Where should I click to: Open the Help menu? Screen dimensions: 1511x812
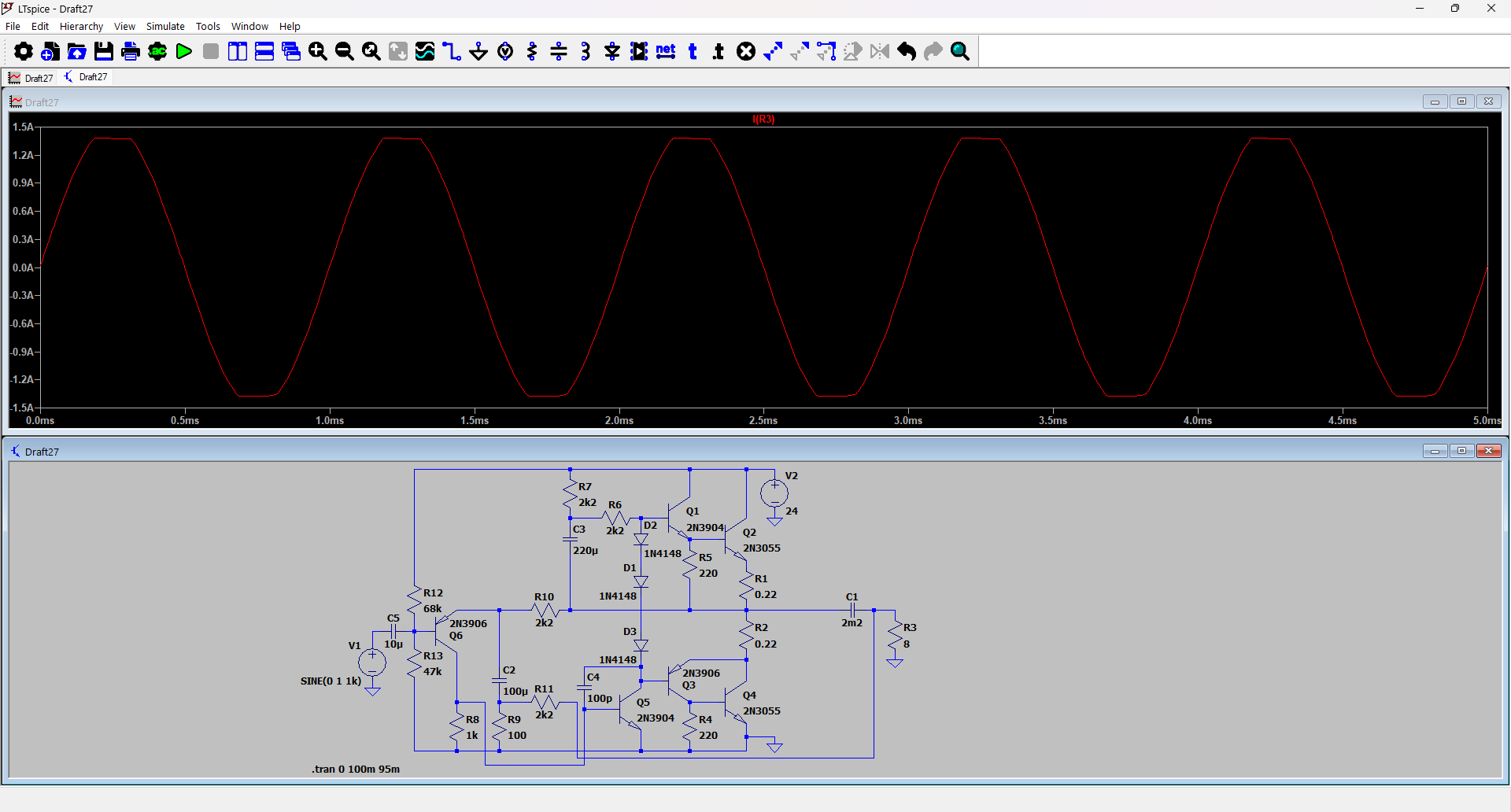(290, 26)
